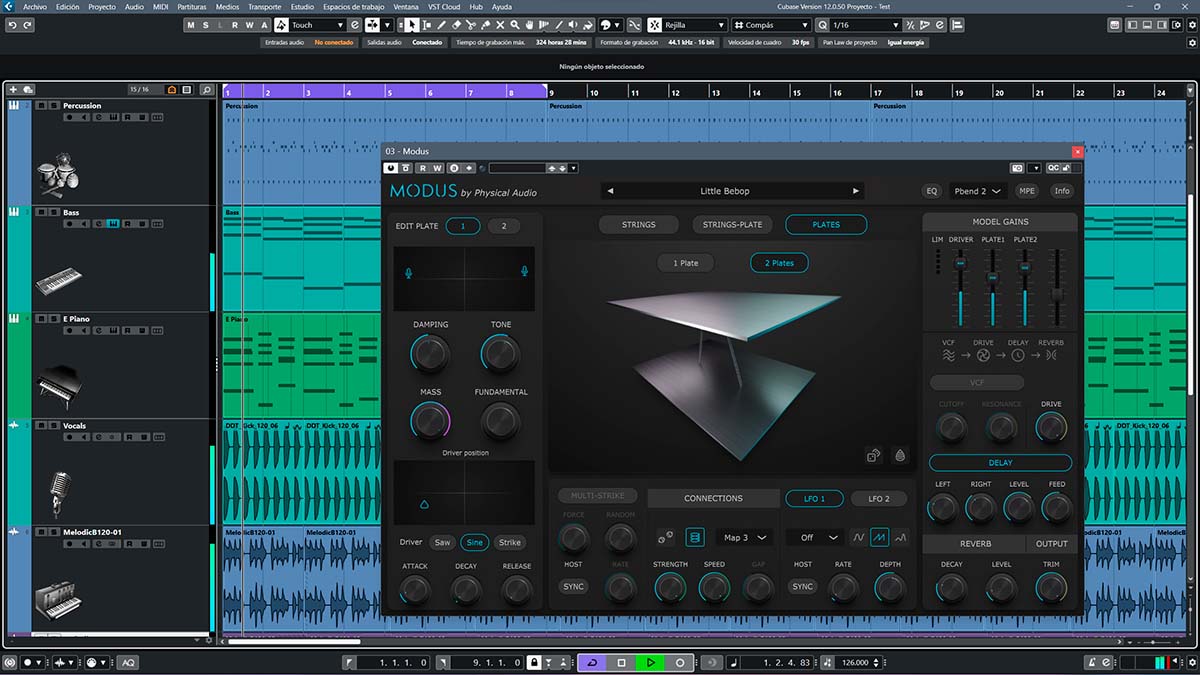The image size is (1200, 675).
Task: Click the VCF wave icon in the effects chain
Action: [949, 355]
